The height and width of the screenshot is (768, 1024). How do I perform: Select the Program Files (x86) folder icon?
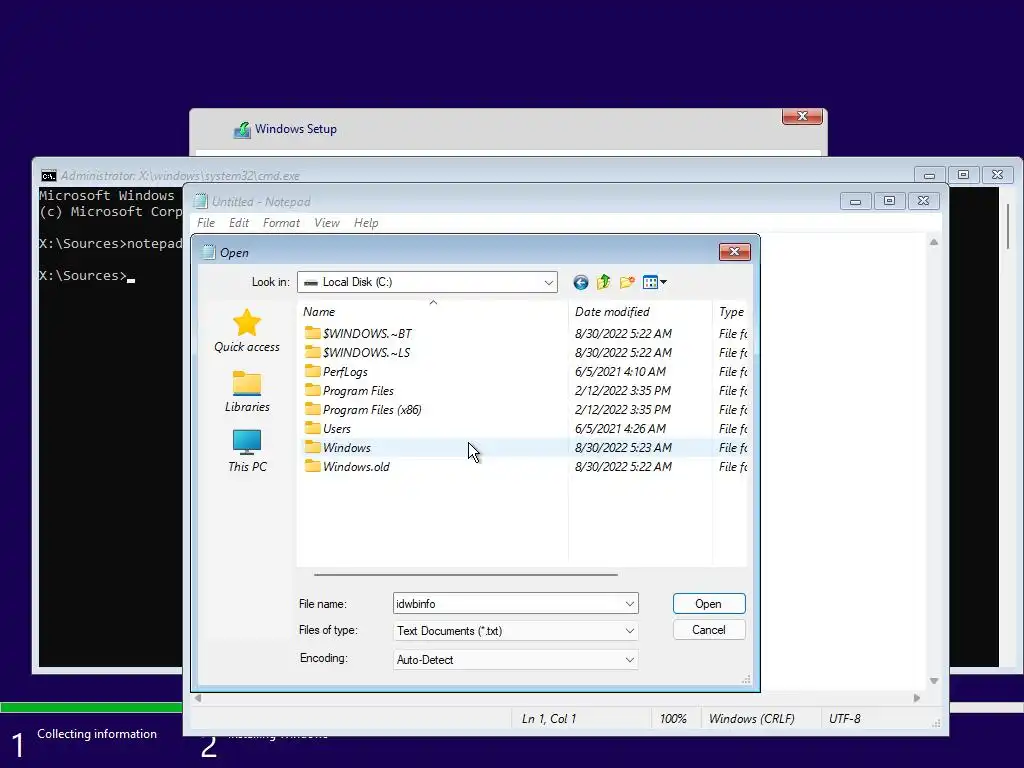click(313, 409)
